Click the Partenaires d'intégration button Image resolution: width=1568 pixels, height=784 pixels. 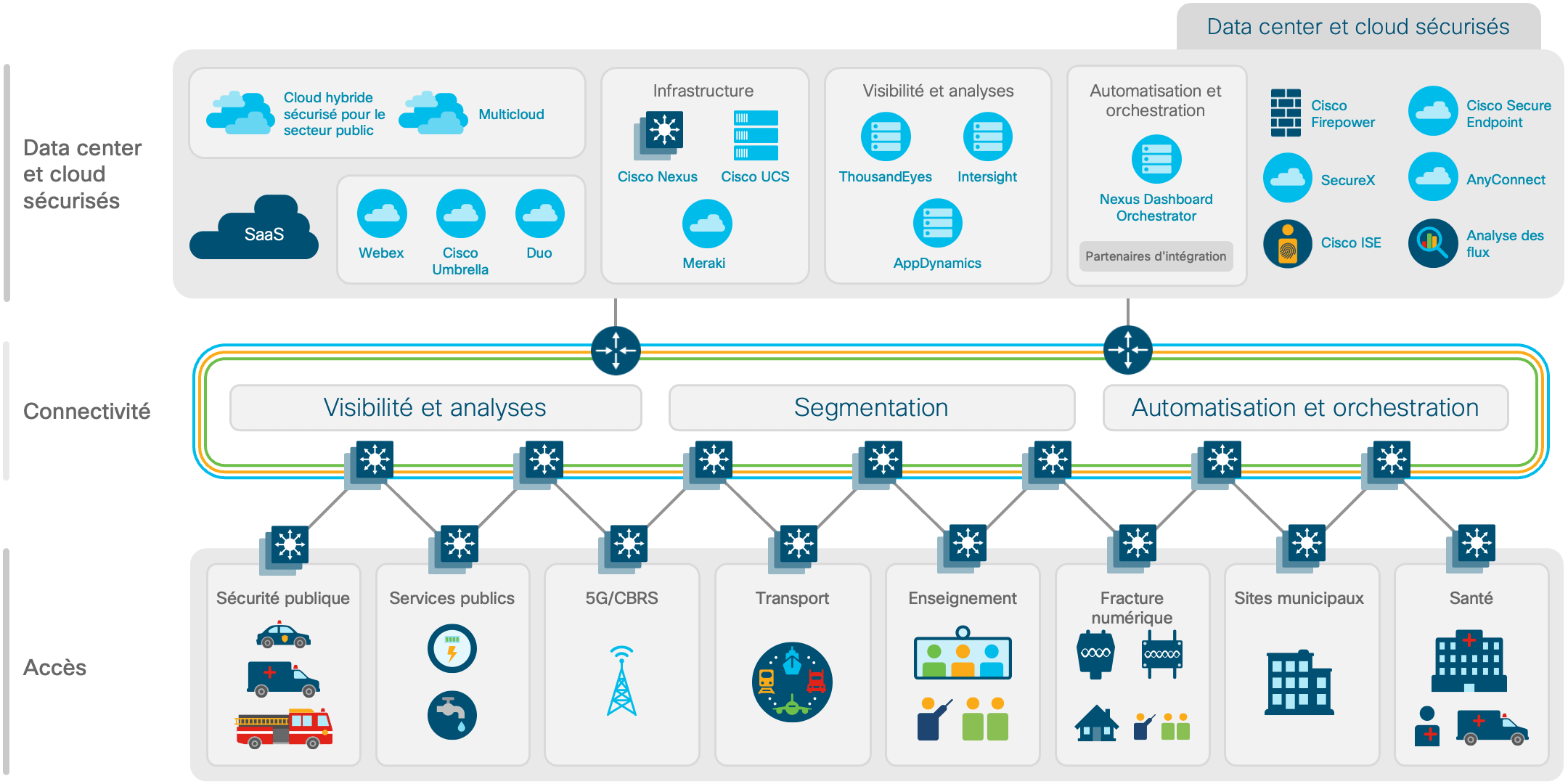[x=1156, y=256]
